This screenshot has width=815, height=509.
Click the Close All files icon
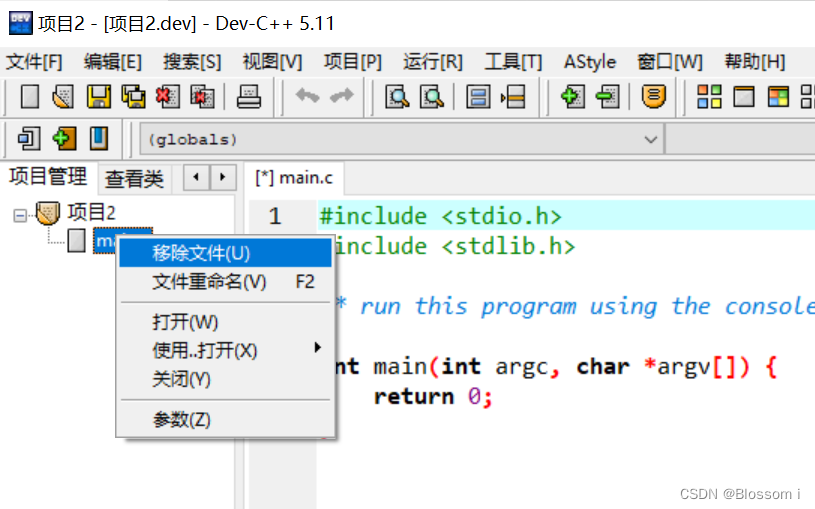(202, 97)
